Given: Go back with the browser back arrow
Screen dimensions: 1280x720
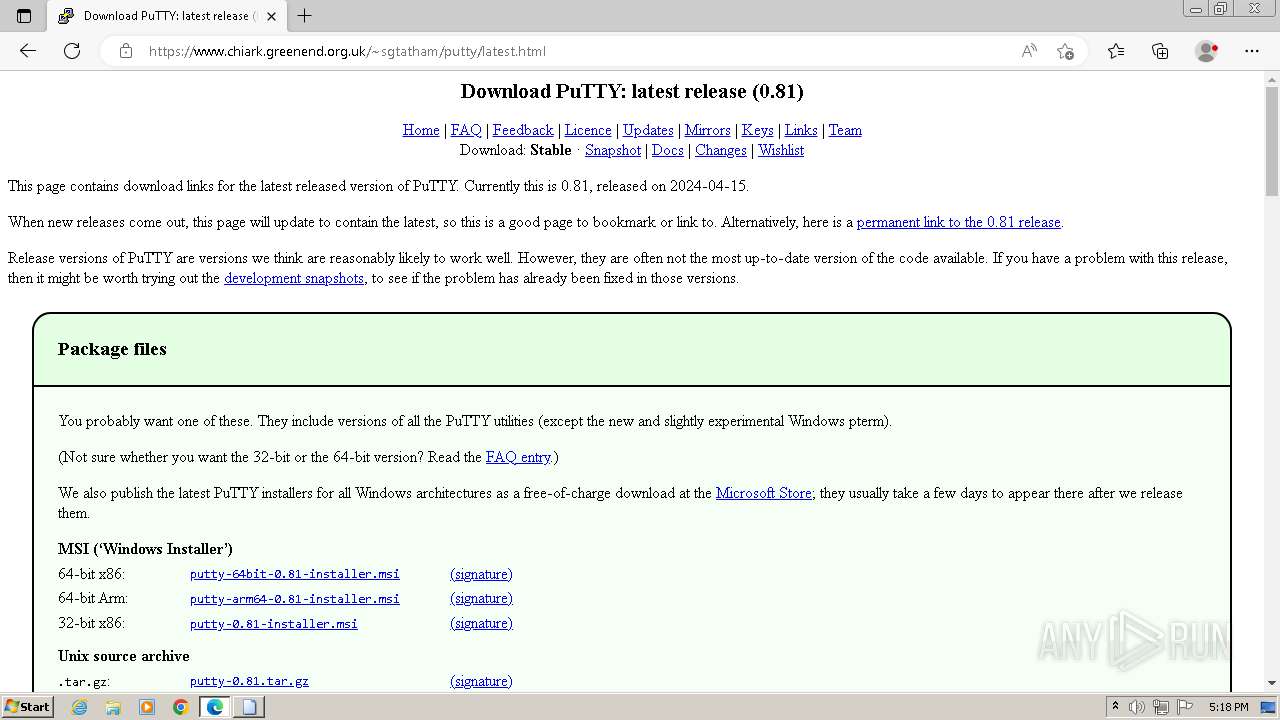Looking at the screenshot, I should 28,51.
